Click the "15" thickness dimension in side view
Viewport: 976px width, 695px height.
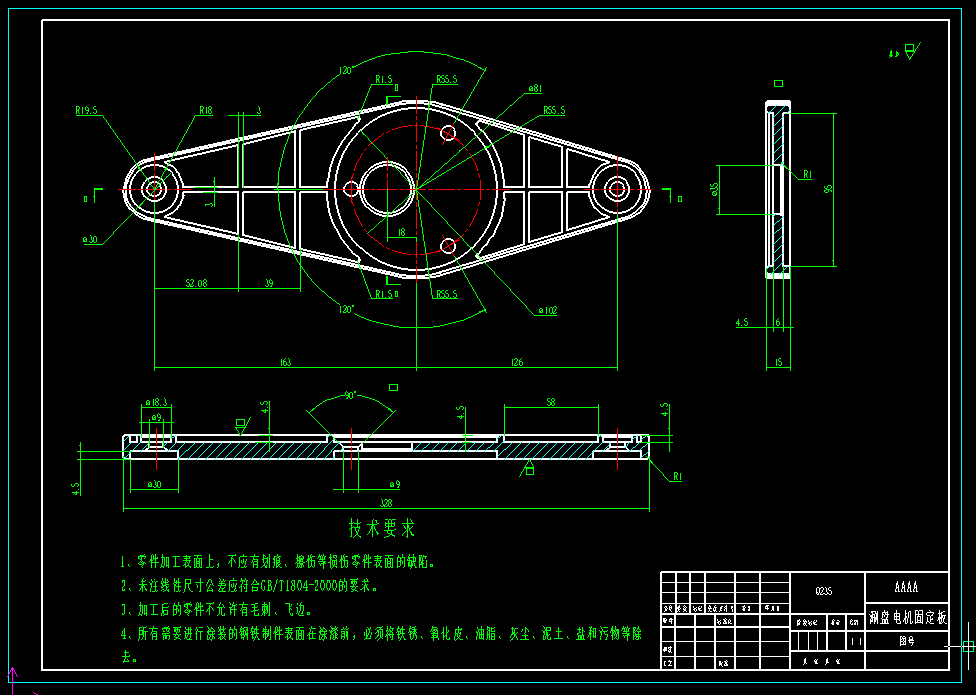[x=778, y=363]
